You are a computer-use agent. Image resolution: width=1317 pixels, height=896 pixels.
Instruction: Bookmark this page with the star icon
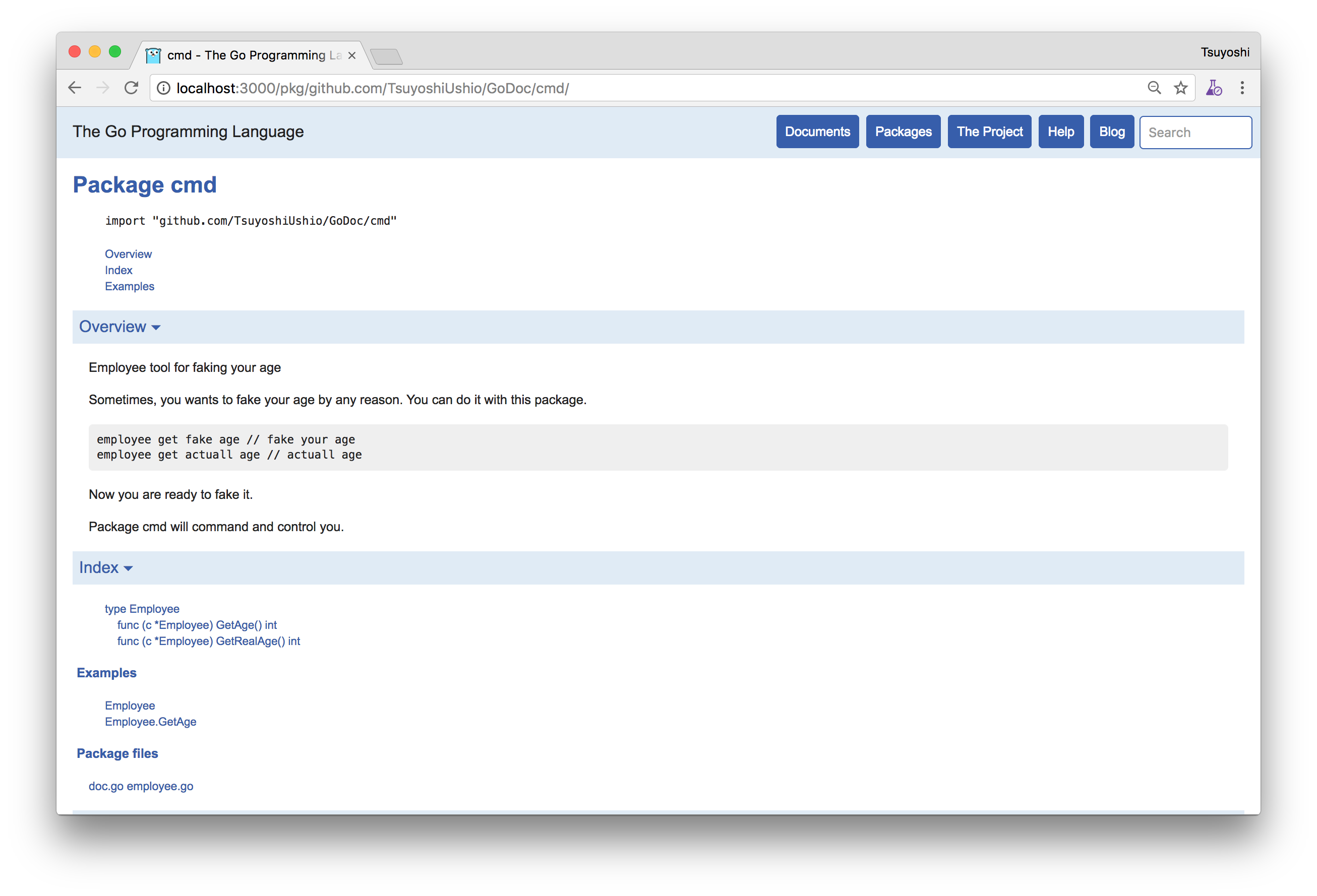(1181, 87)
